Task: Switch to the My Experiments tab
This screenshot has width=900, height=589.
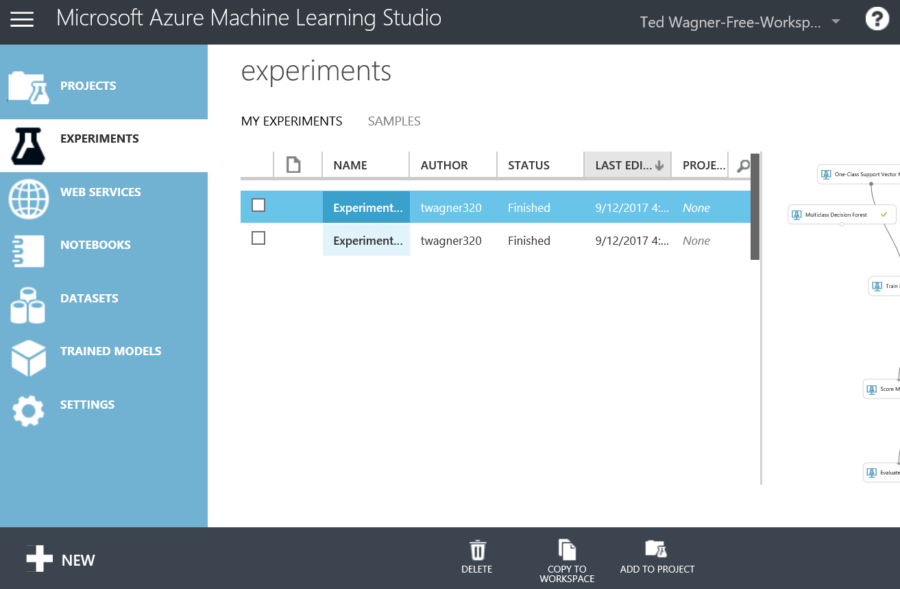Action: click(x=292, y=121)
